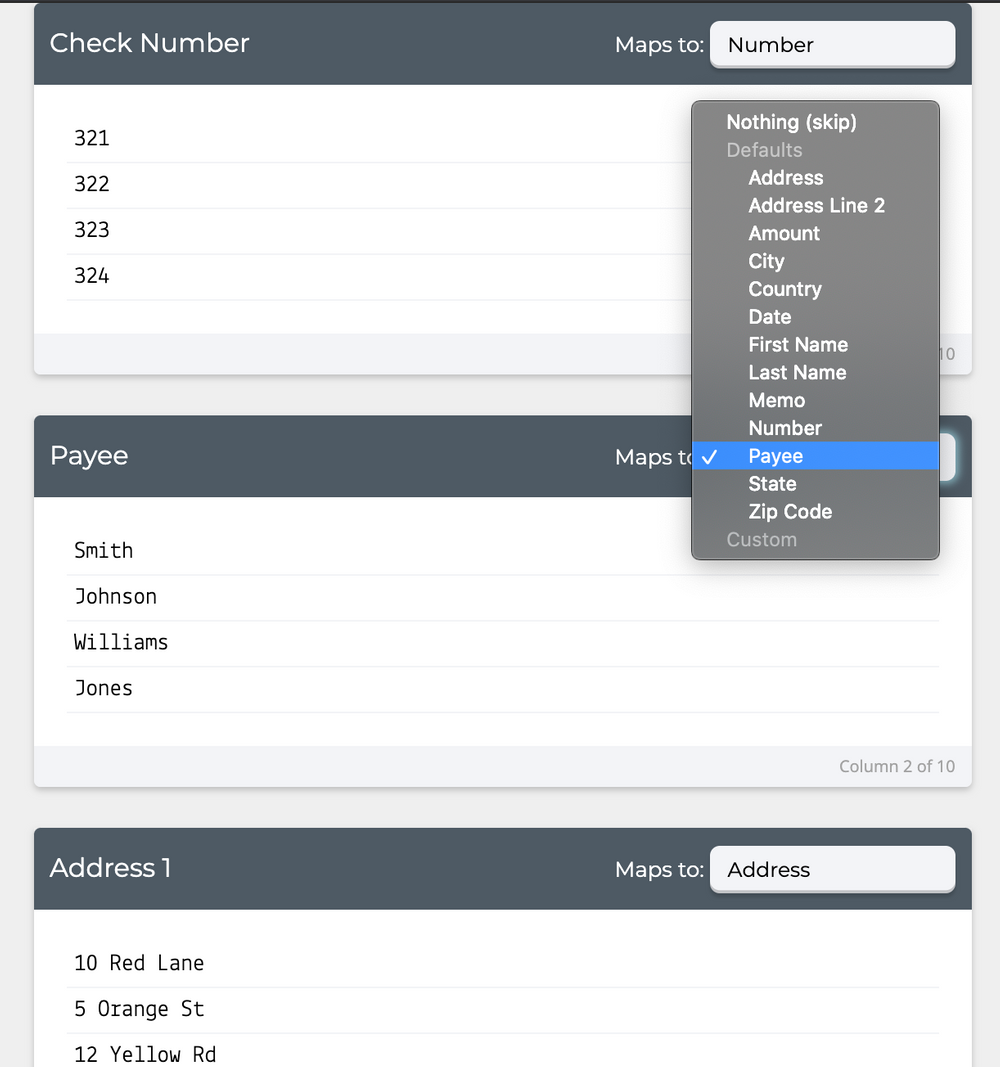Screen dimensions: 1000x1067
Task: Pick First Name from the mapping menu
Action: tap(798, 344)
